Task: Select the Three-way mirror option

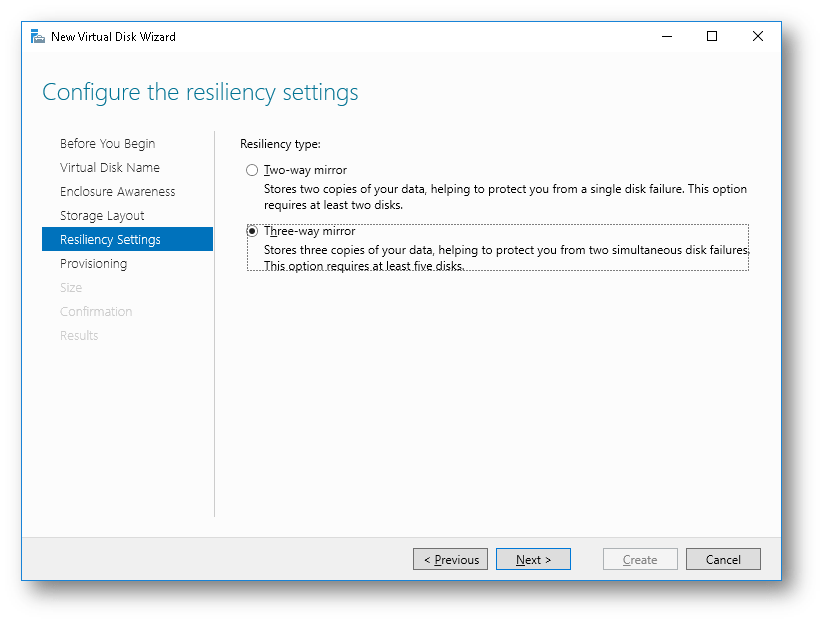Action: pyautogui.click(x=252, y=230)
